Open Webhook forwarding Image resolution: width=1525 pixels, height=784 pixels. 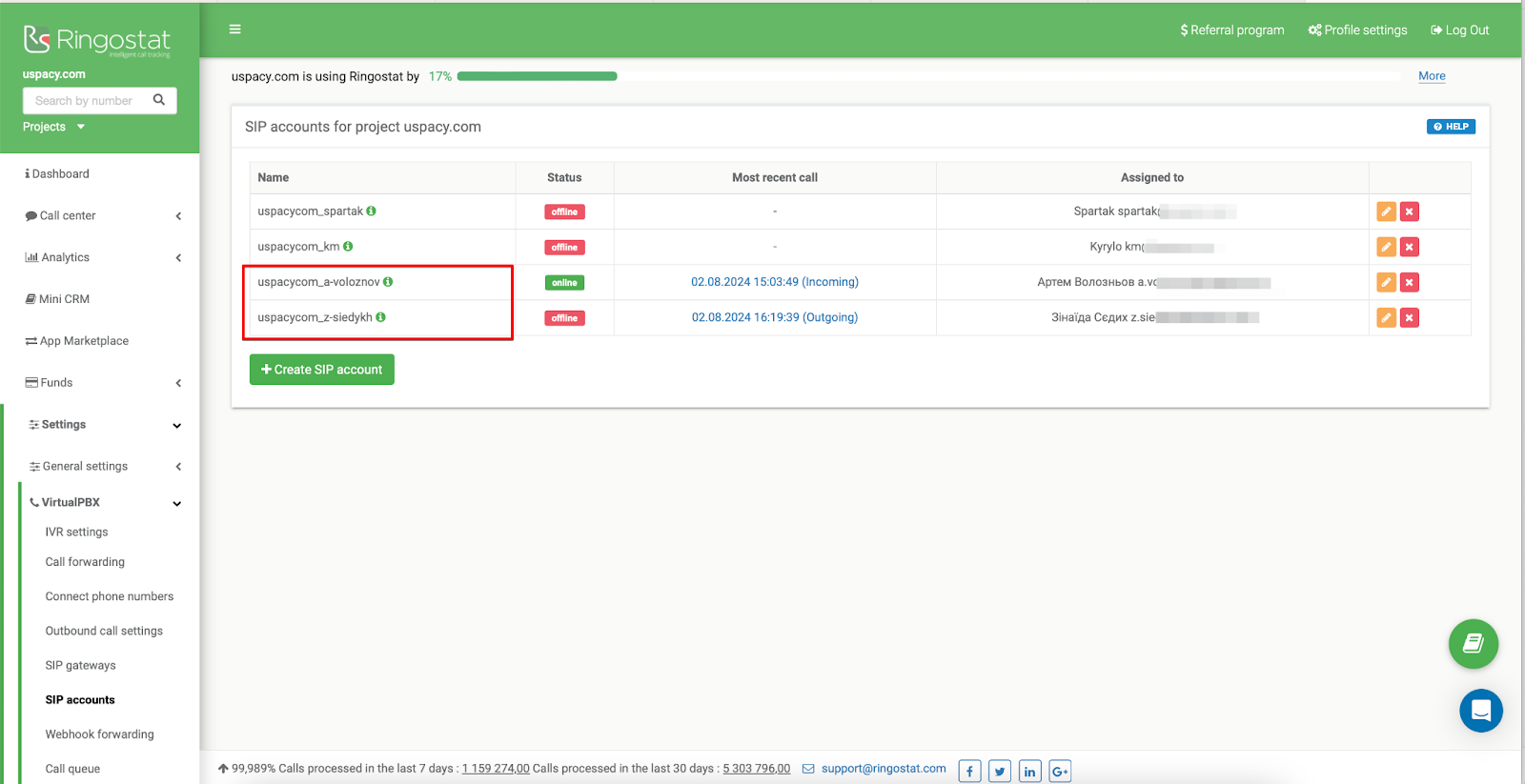click(x=99, y=734)
